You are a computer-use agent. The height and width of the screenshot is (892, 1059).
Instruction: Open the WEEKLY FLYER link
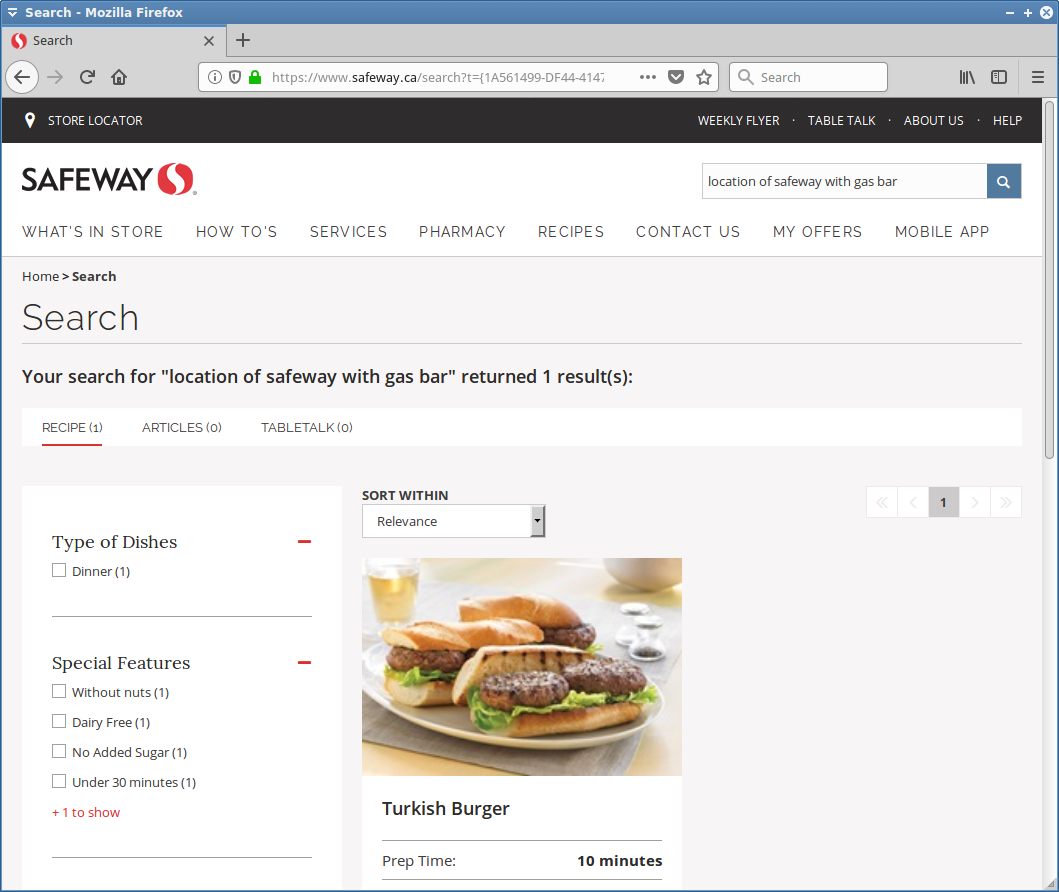738,120
